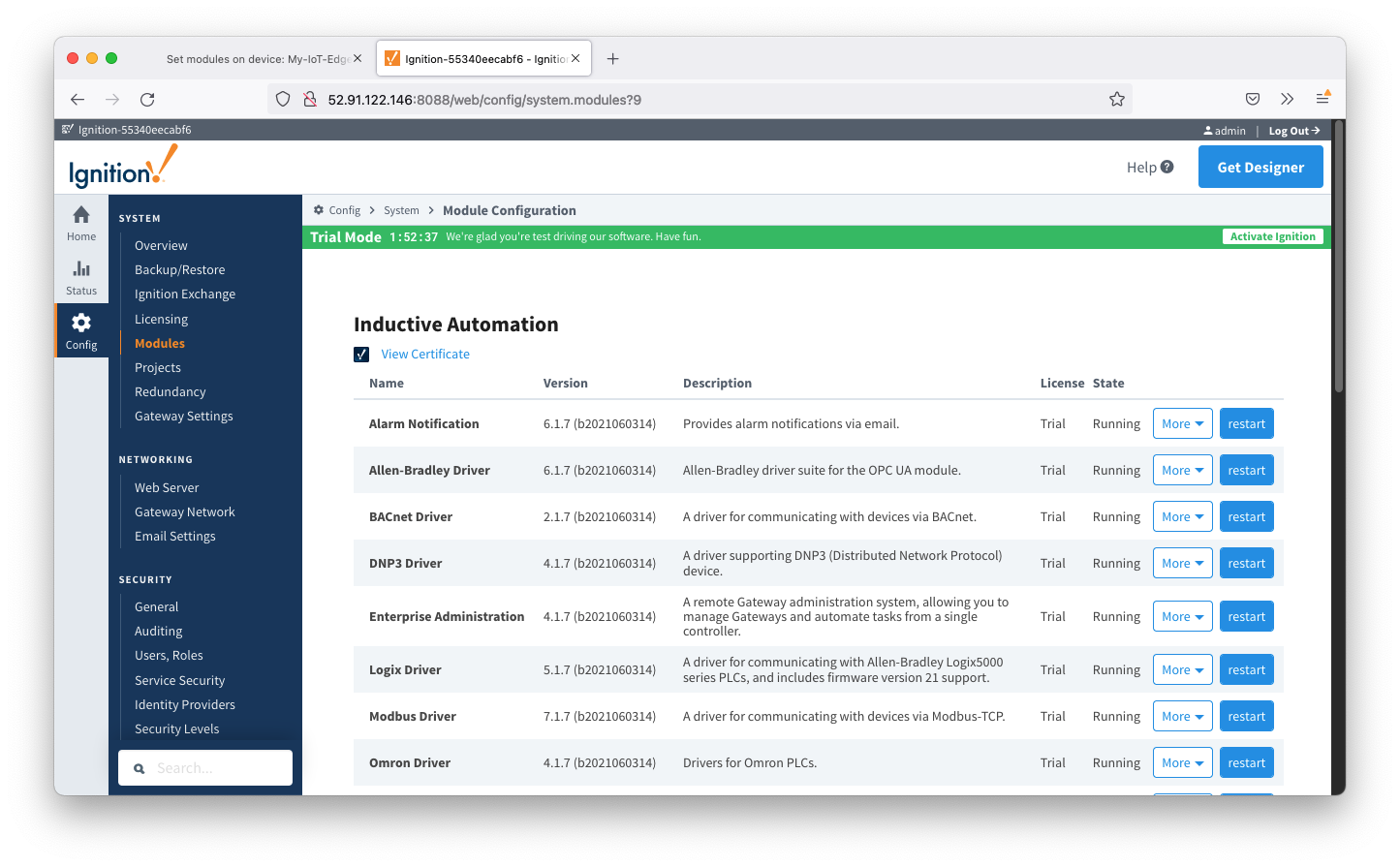Toggle the Inductive Automation certificate checkbox
The height and width of the screenshot is (867, 1400).
point(361,355)
